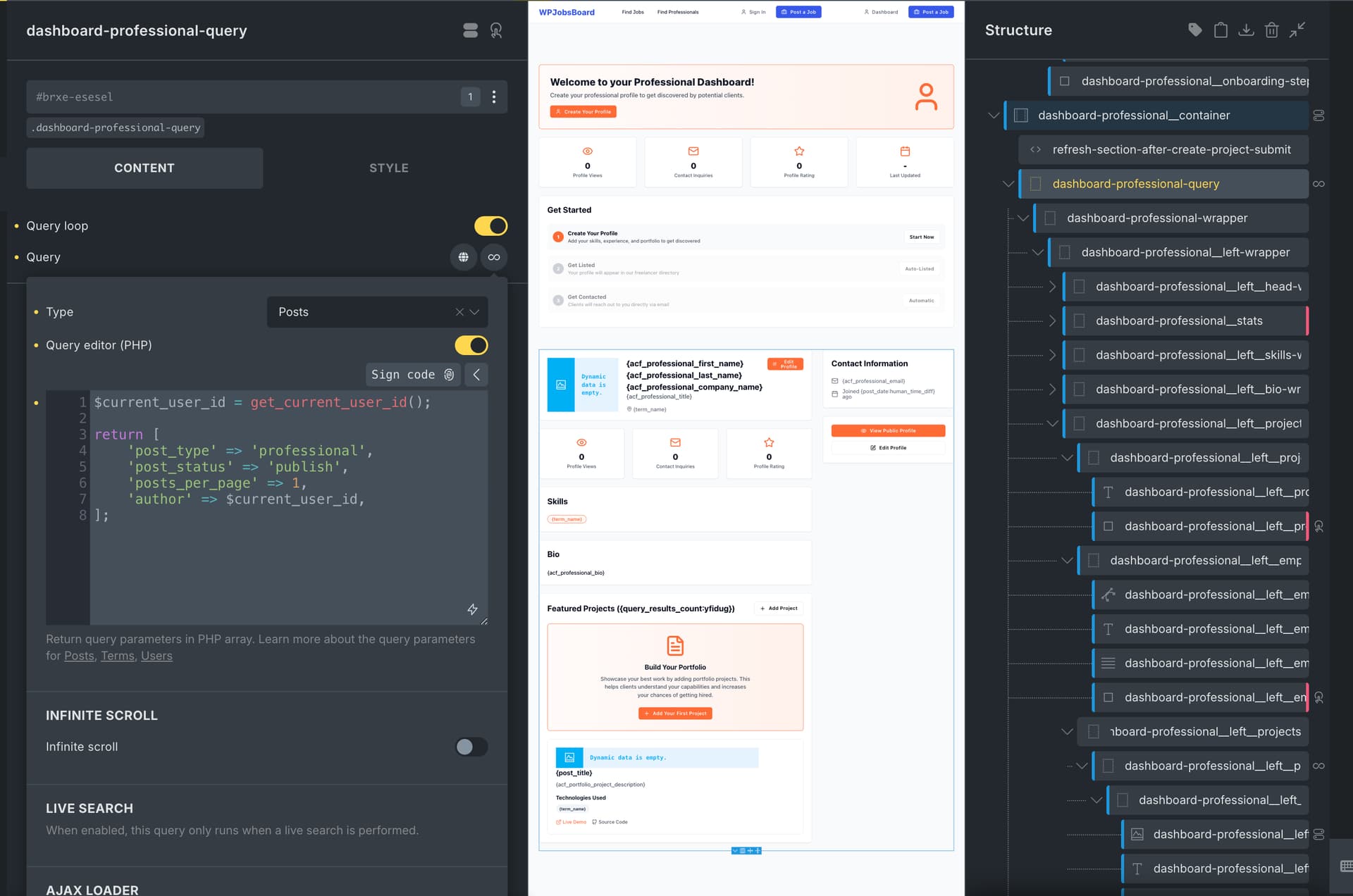Click the Profile Views eye icon in top stats
Image resolution: width=1353 pixels, height=896 pixels.
click(x=587, y=151)
